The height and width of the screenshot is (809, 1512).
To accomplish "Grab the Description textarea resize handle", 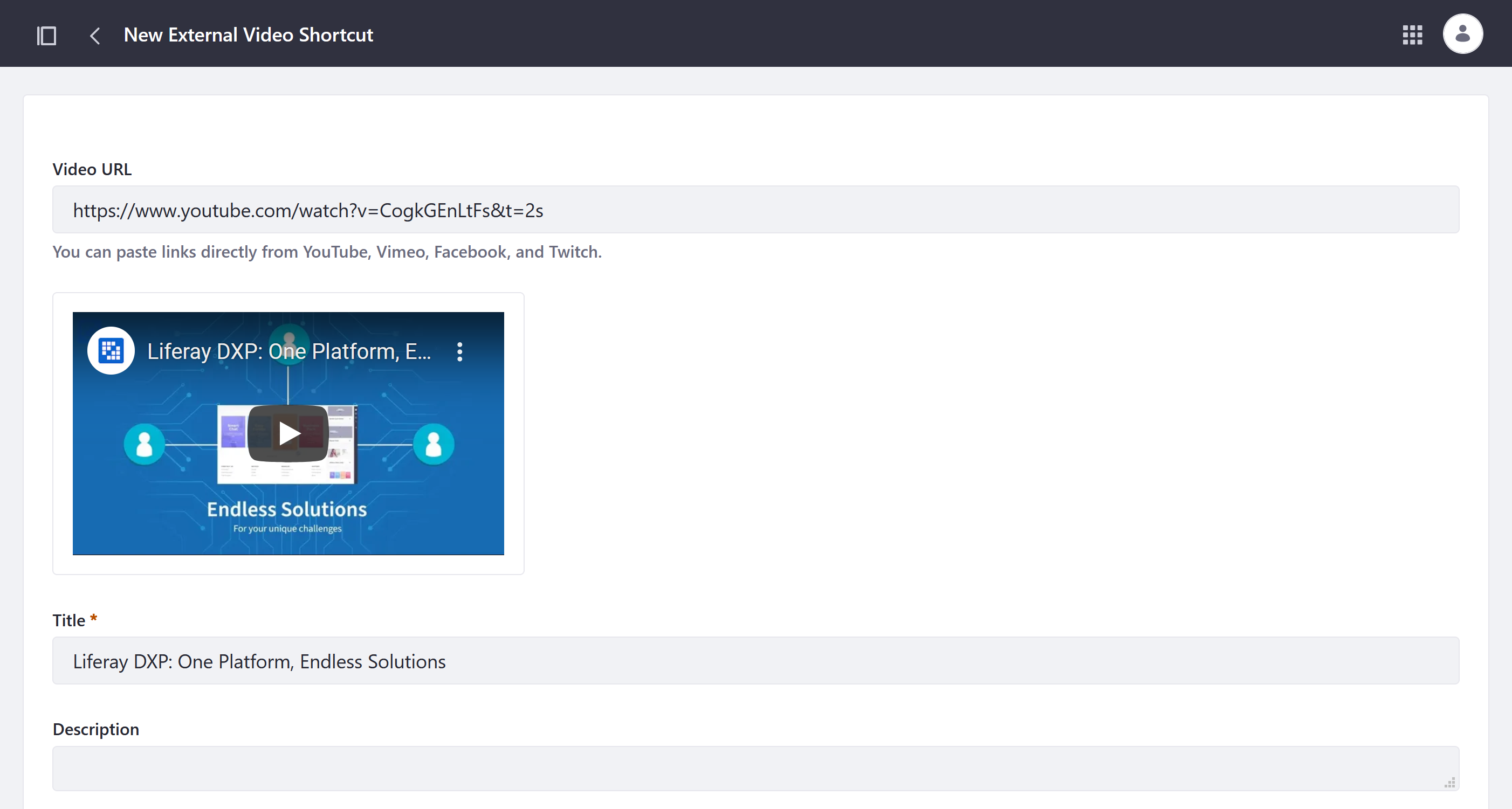I will 1449,782.
